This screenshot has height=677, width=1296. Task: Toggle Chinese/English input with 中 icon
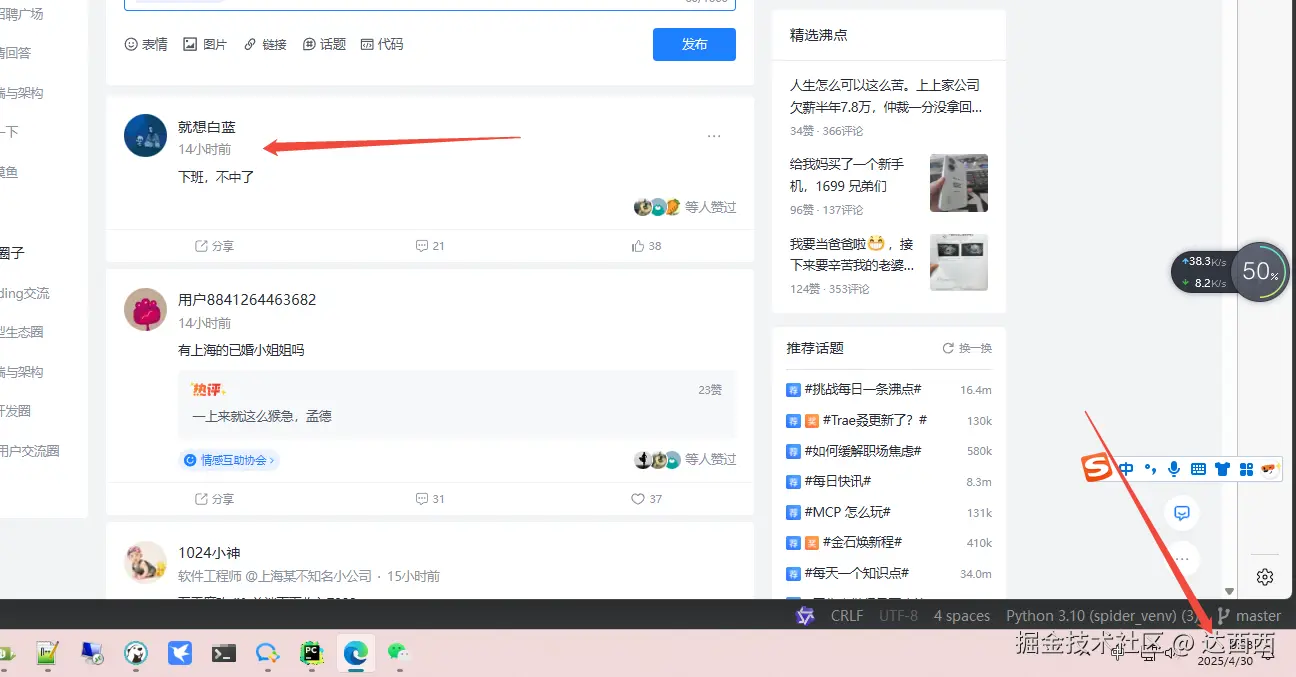(1126, 468)
